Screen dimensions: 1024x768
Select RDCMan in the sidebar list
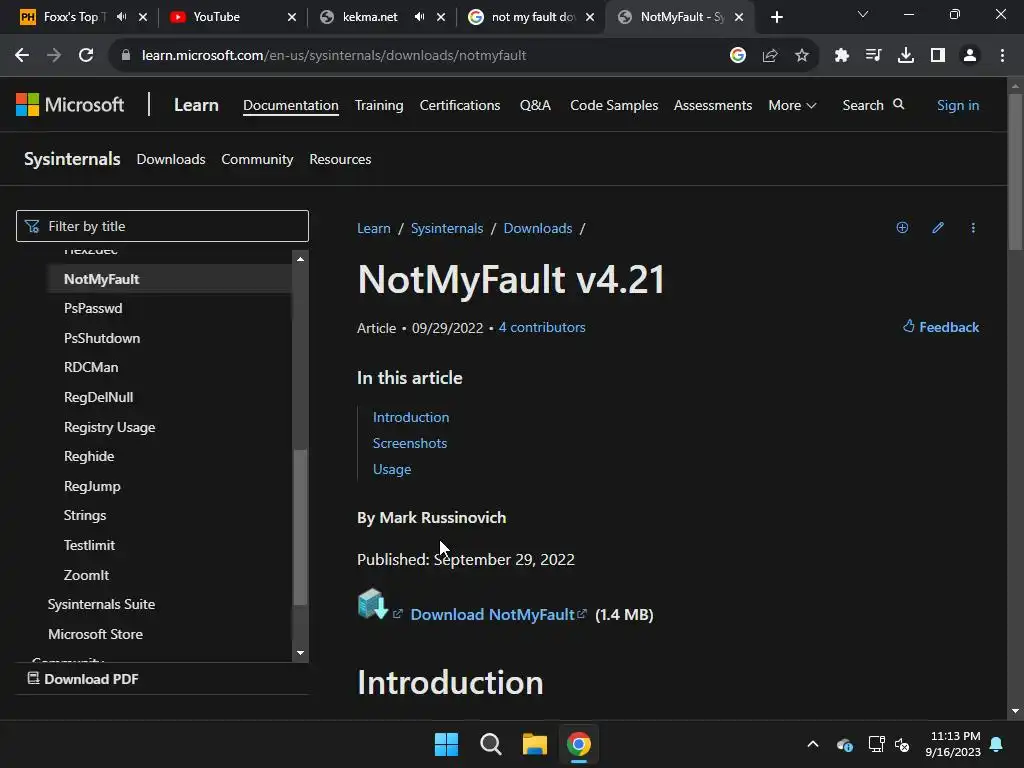[91, 367]
